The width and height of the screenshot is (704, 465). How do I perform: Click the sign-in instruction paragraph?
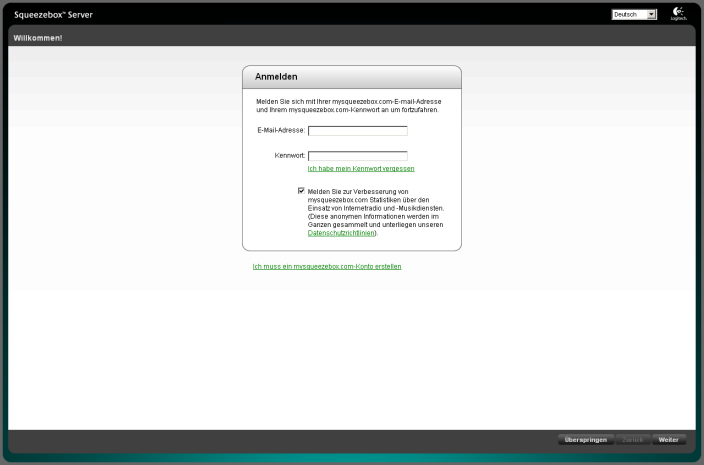[x=348, y=105]
